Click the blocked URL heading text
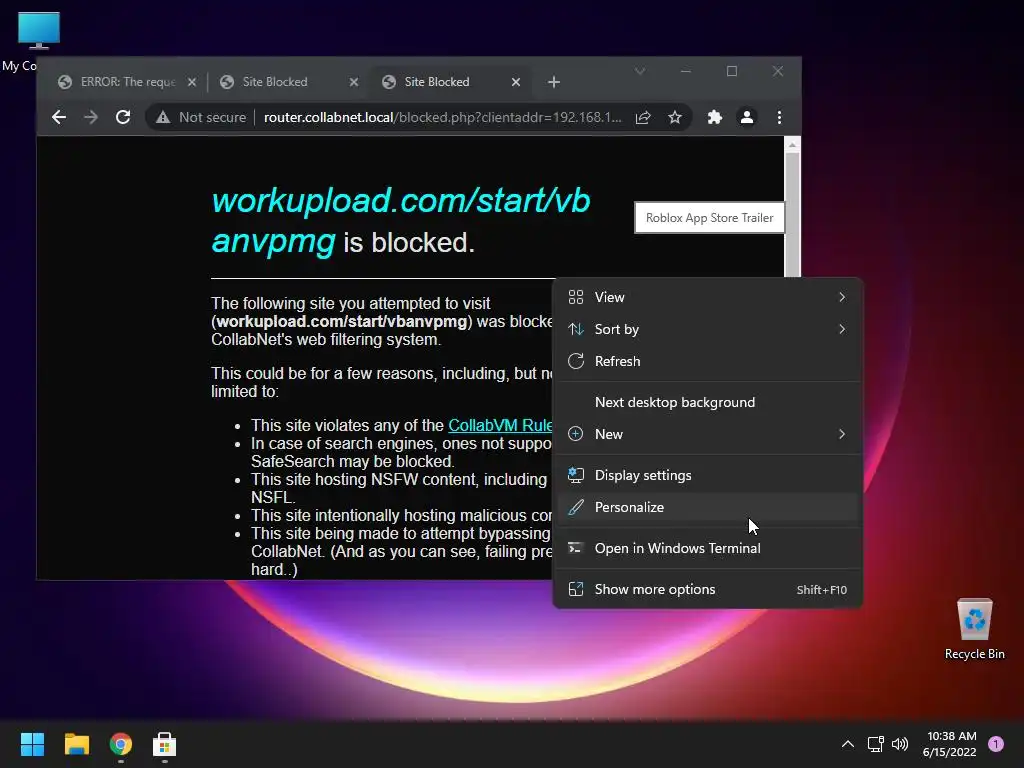Image resolution: width=1024 pixels, height=768 pixels. click(401, 221)
